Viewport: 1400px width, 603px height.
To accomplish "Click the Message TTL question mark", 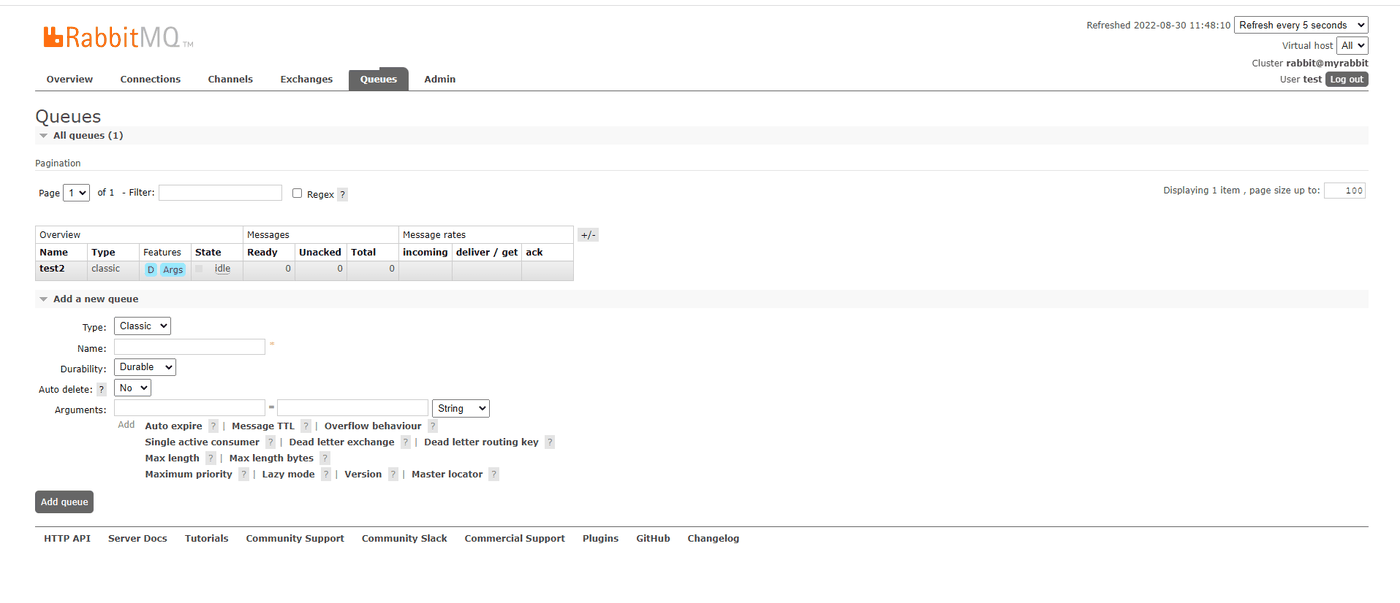I will [306, 426].
